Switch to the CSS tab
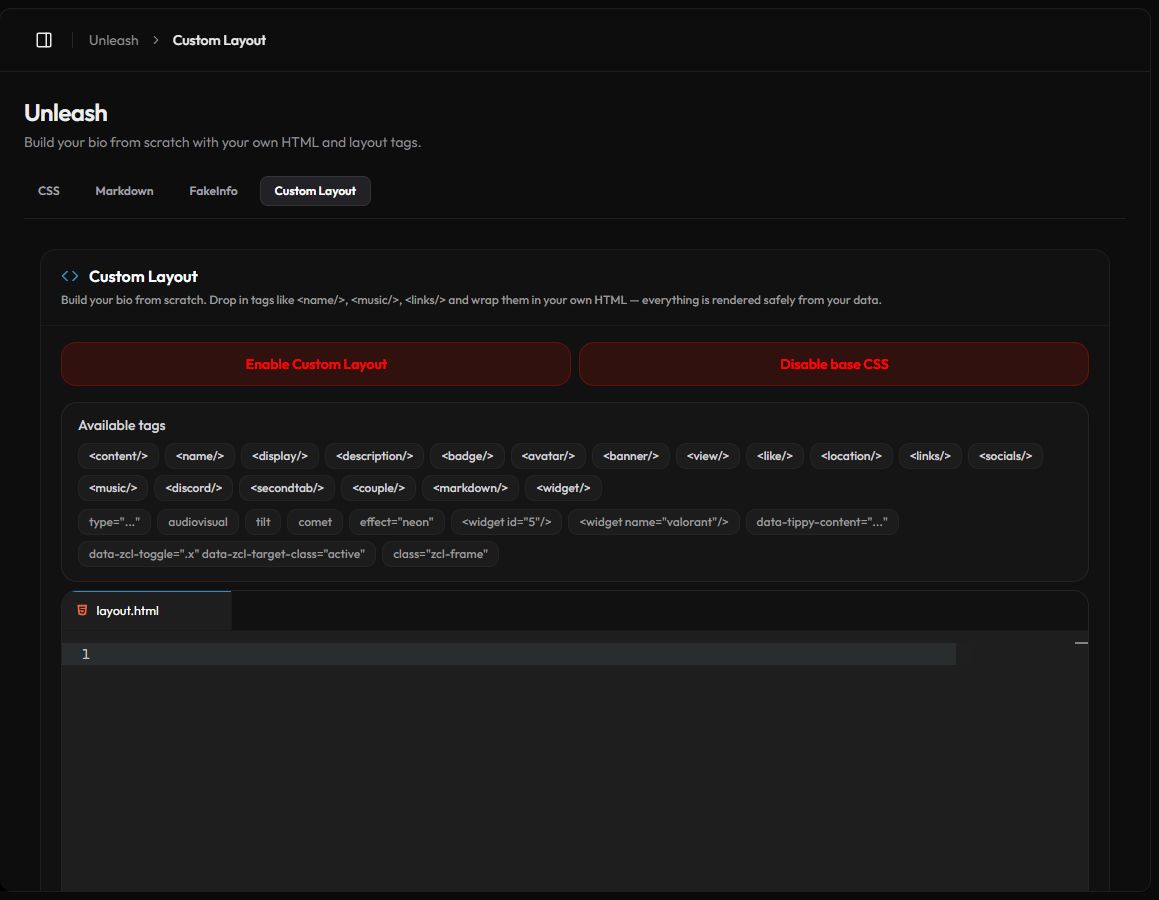Image resolution: width=1159 pixels, height=900 pixels. (49, 191)
